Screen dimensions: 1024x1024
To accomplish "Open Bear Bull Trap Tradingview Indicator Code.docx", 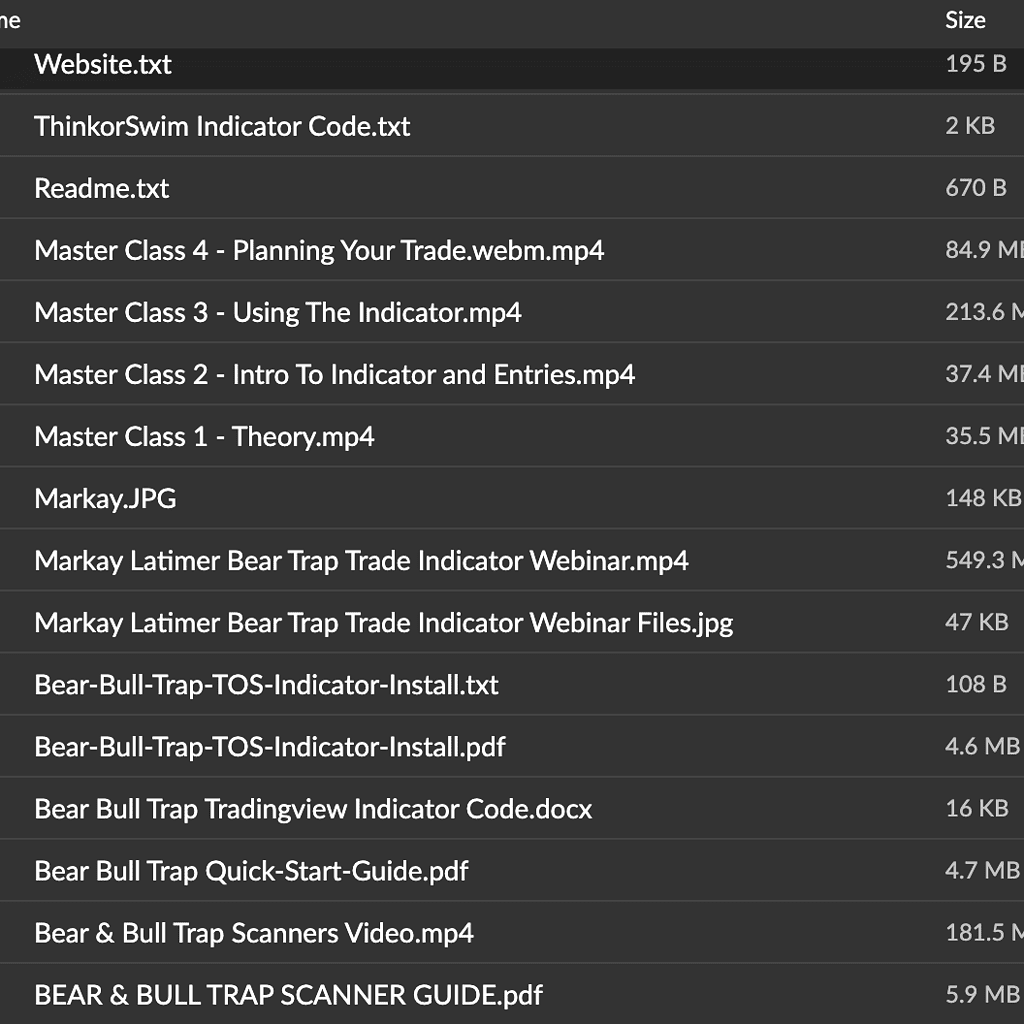I will tap(313, 809).
